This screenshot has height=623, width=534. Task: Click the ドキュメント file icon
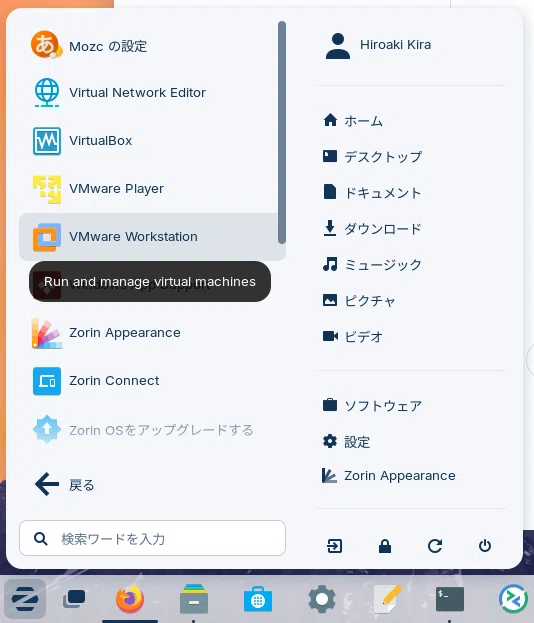point(330,192)
